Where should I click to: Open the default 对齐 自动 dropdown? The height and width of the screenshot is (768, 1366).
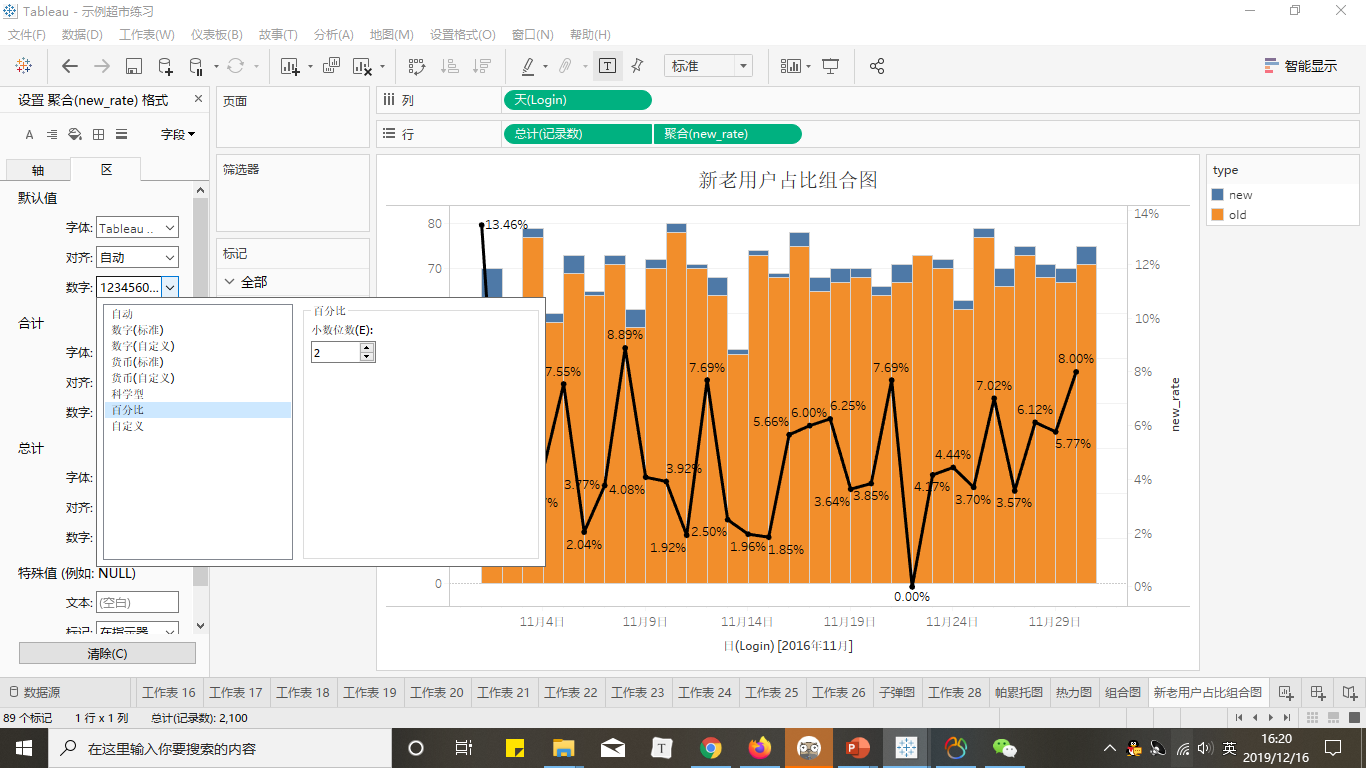pos(137,257)
